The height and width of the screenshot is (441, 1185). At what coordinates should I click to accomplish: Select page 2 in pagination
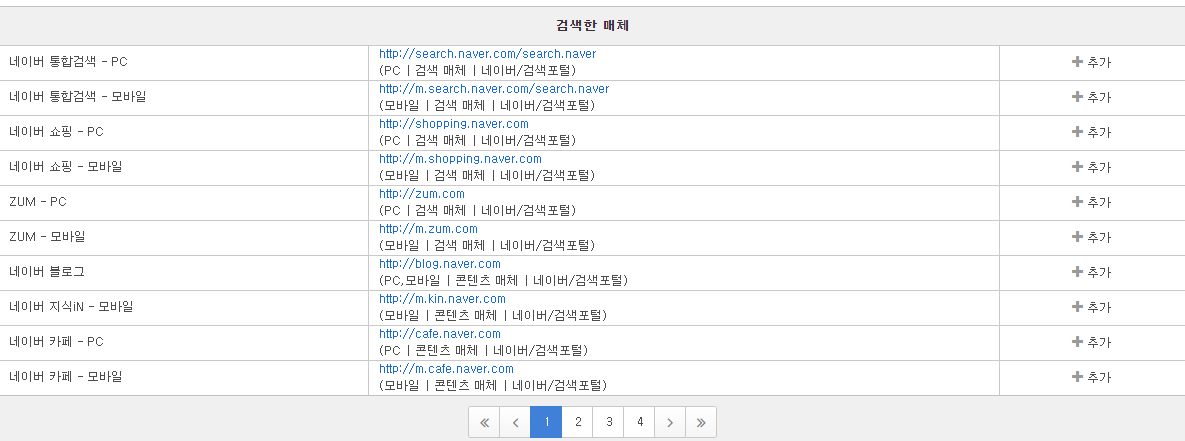point(577,422)
